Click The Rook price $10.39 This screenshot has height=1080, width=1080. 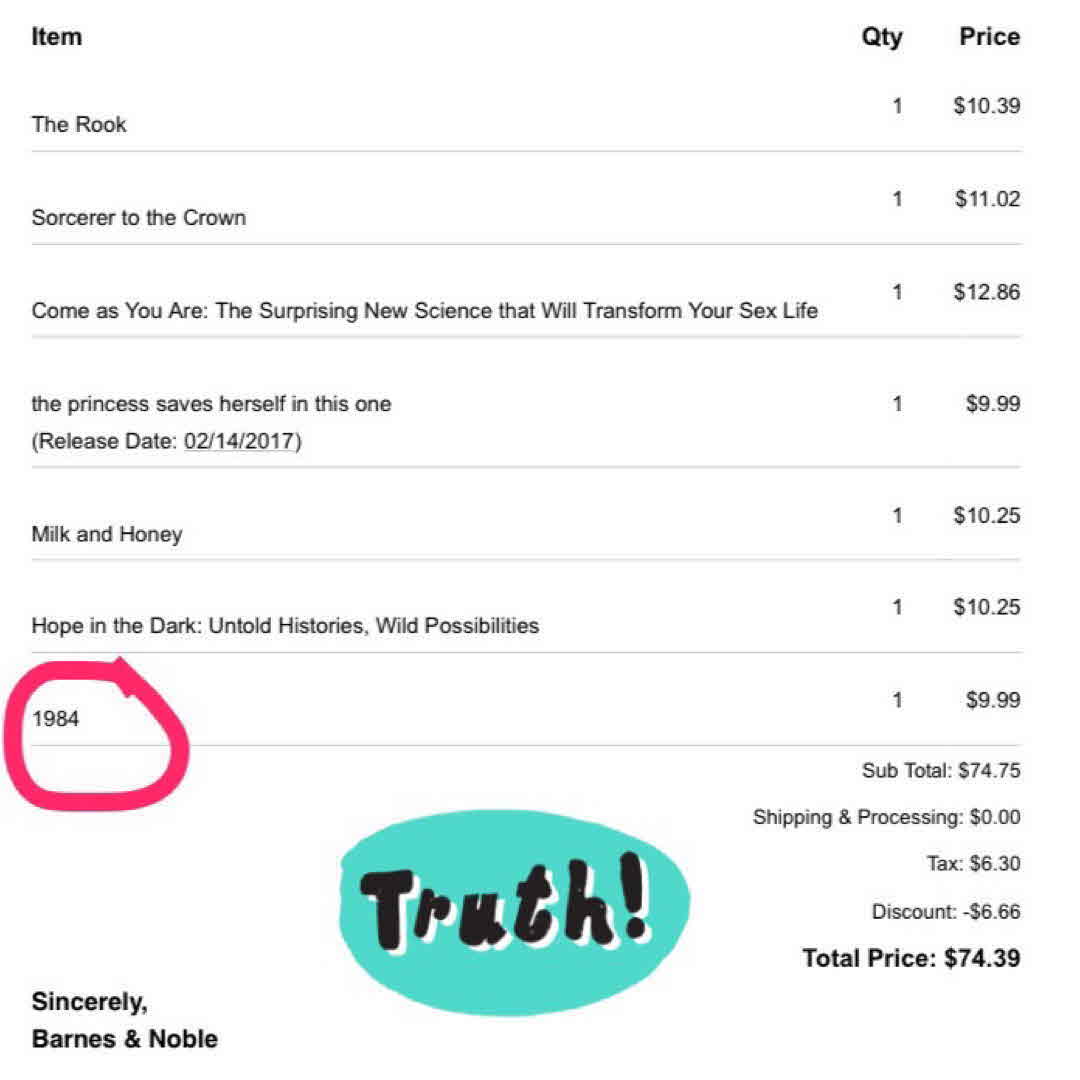click(986, 105)
